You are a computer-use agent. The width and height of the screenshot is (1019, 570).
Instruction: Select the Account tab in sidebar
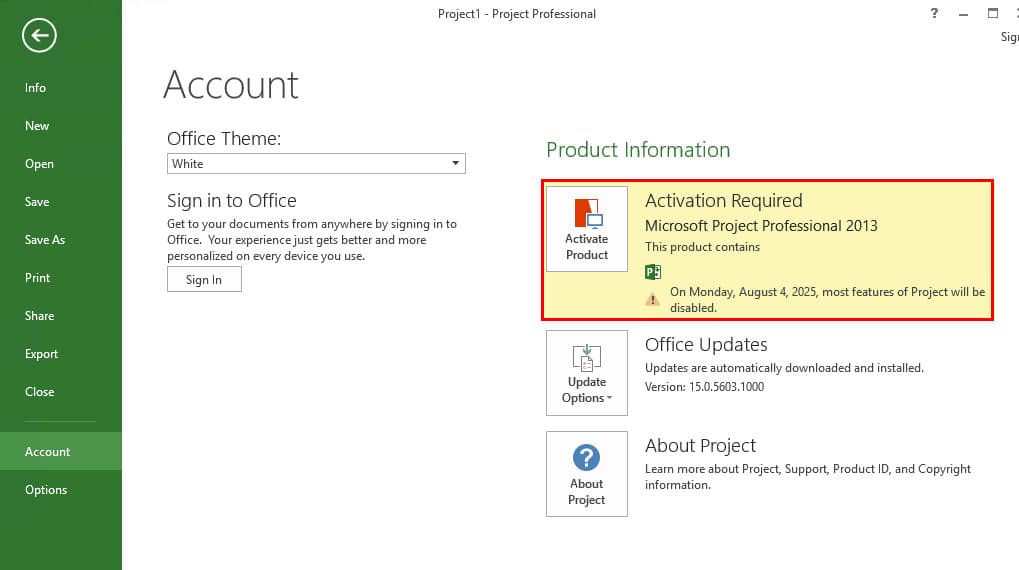(x=61, y=451)
